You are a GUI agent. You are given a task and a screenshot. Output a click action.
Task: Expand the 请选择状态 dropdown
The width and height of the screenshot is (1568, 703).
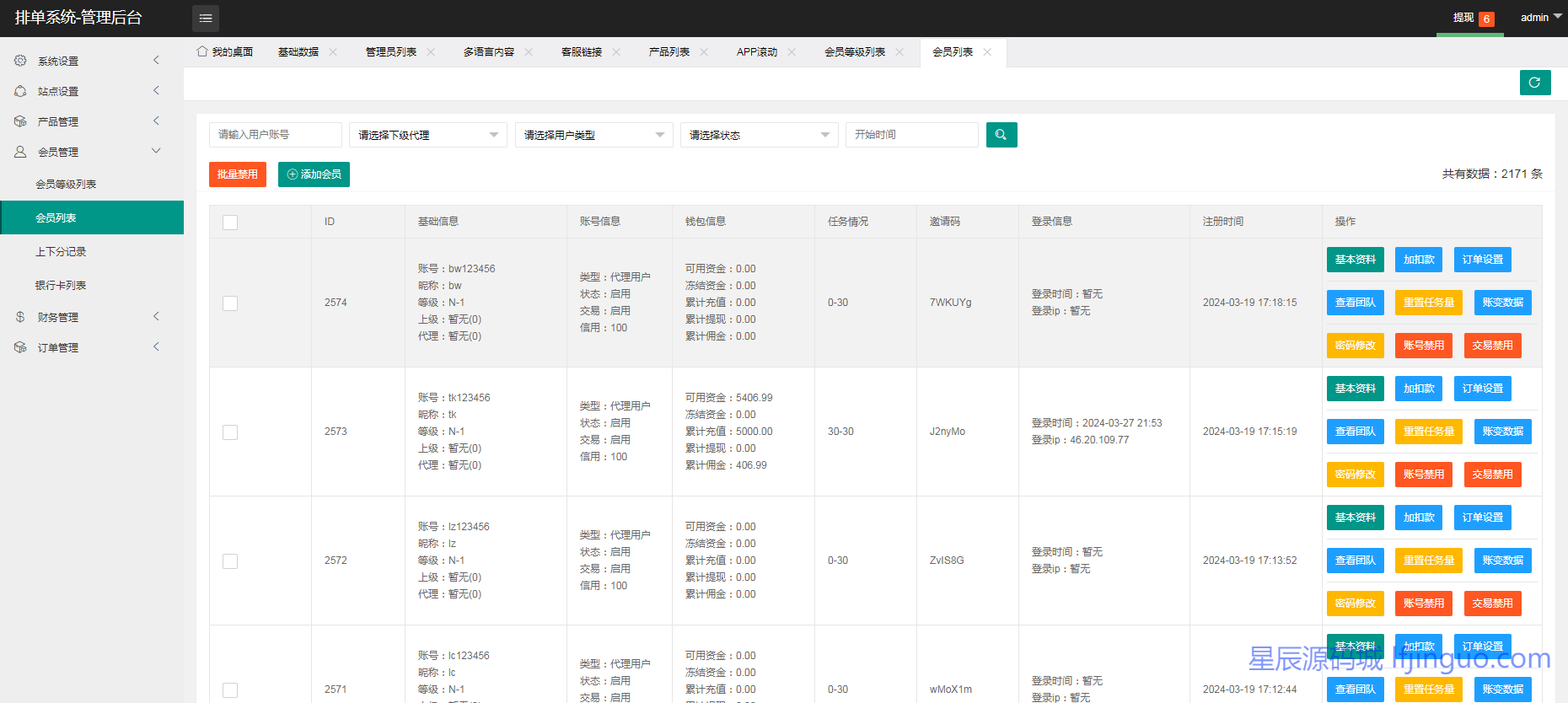759,135
